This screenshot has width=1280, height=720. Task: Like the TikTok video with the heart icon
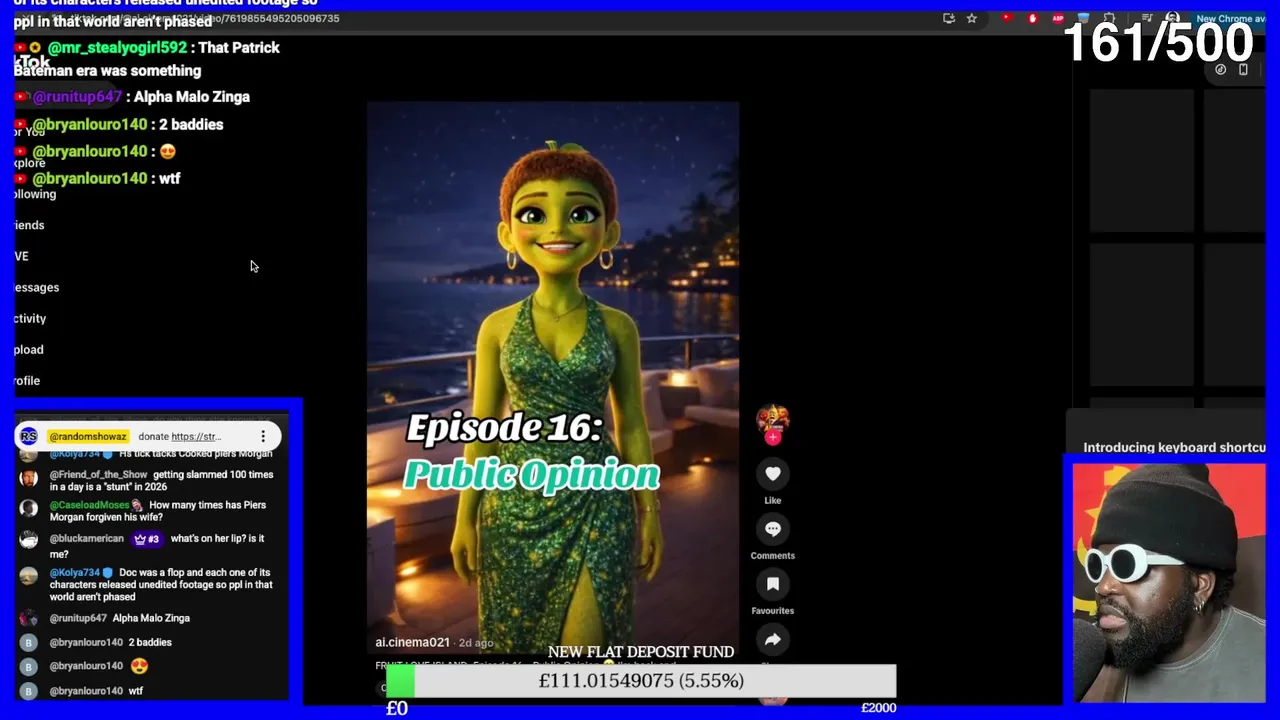pyautogui.click(x=772, y=474)
